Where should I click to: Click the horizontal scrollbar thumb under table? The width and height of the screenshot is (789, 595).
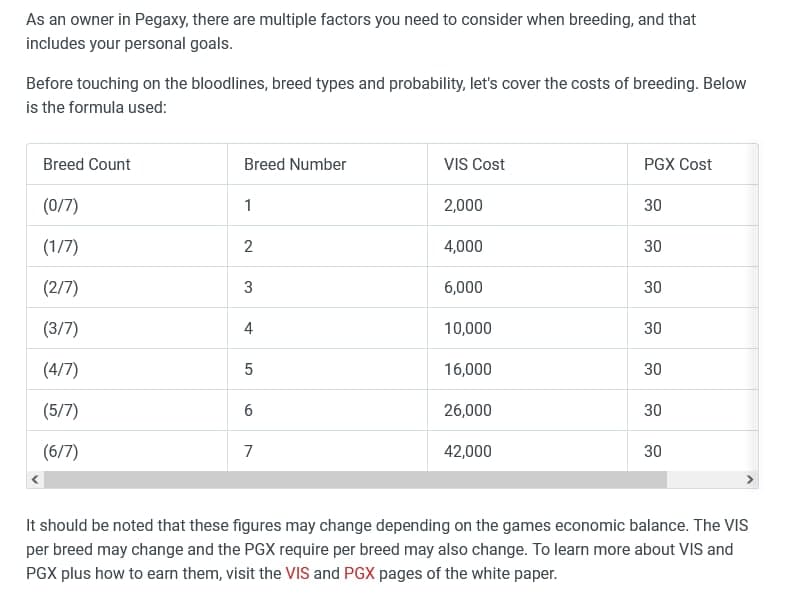[355, 480]
